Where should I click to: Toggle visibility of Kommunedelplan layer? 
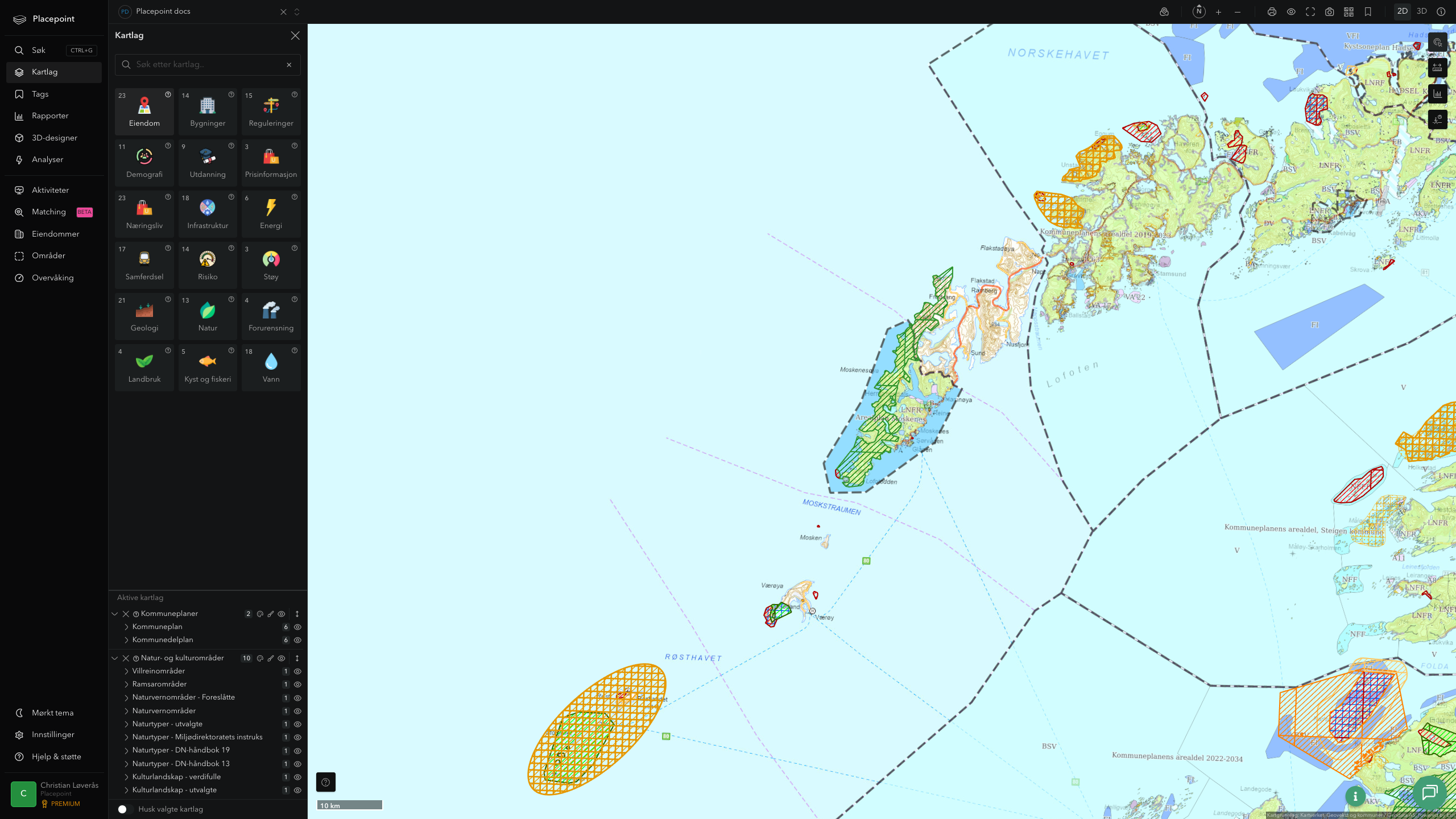pos(297,640)
